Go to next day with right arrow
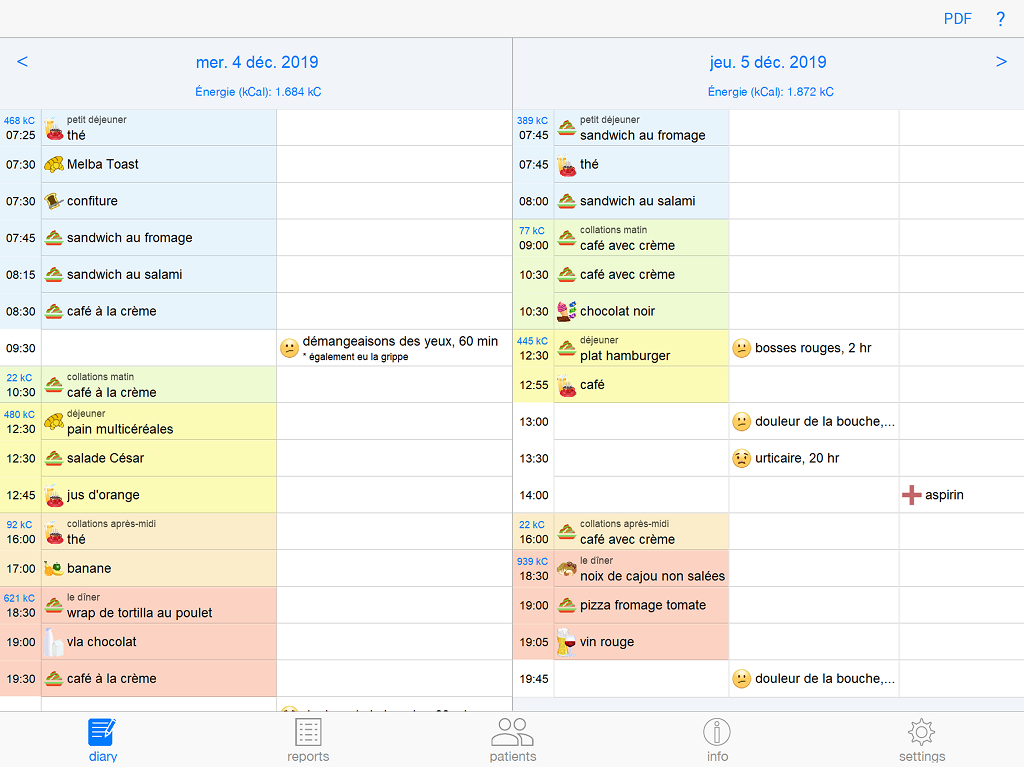Image resolution: width=1024 pixels, height=767 pixels. coord(1000,61)
